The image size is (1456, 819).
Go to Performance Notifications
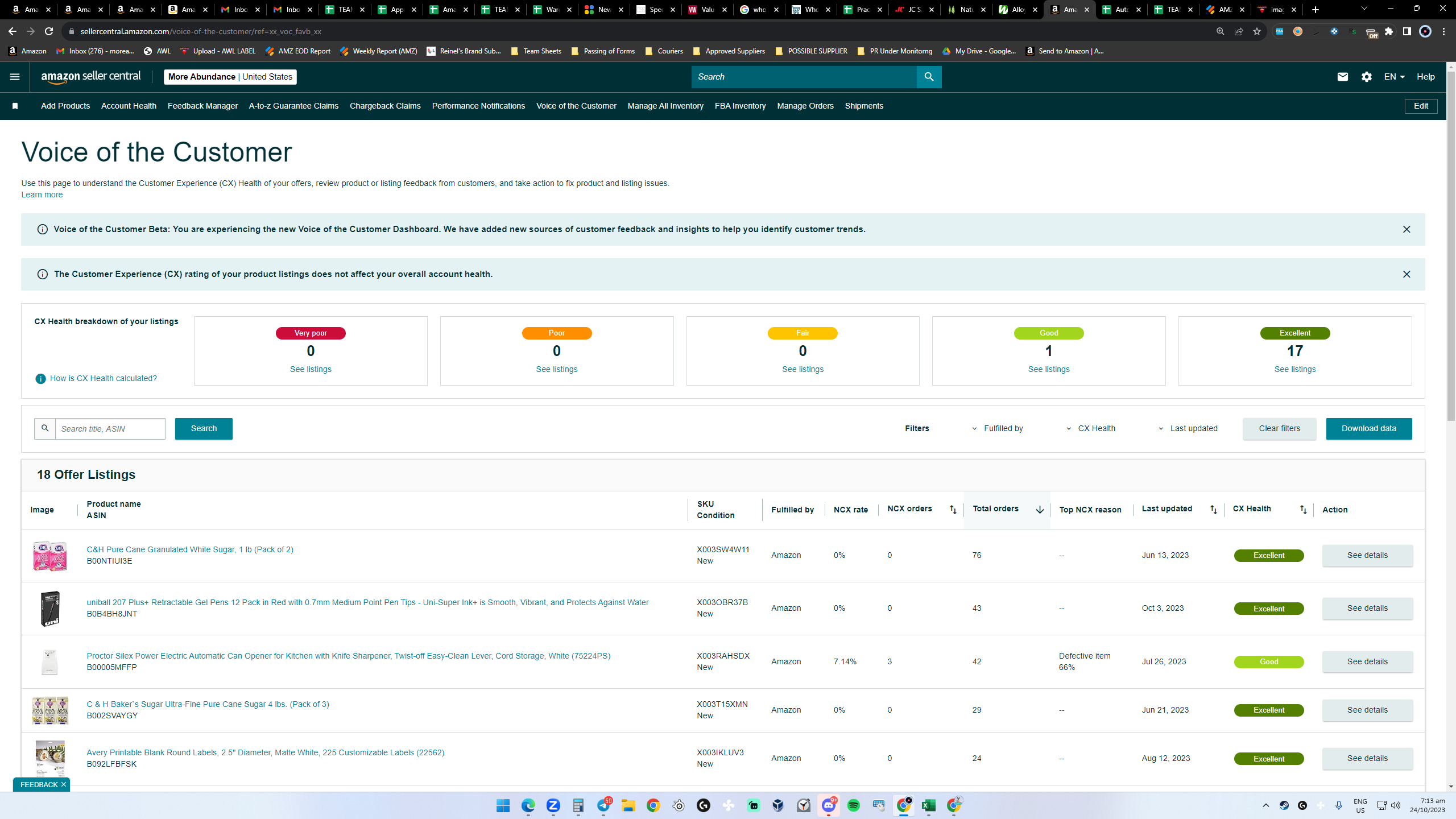pos(478,106)
